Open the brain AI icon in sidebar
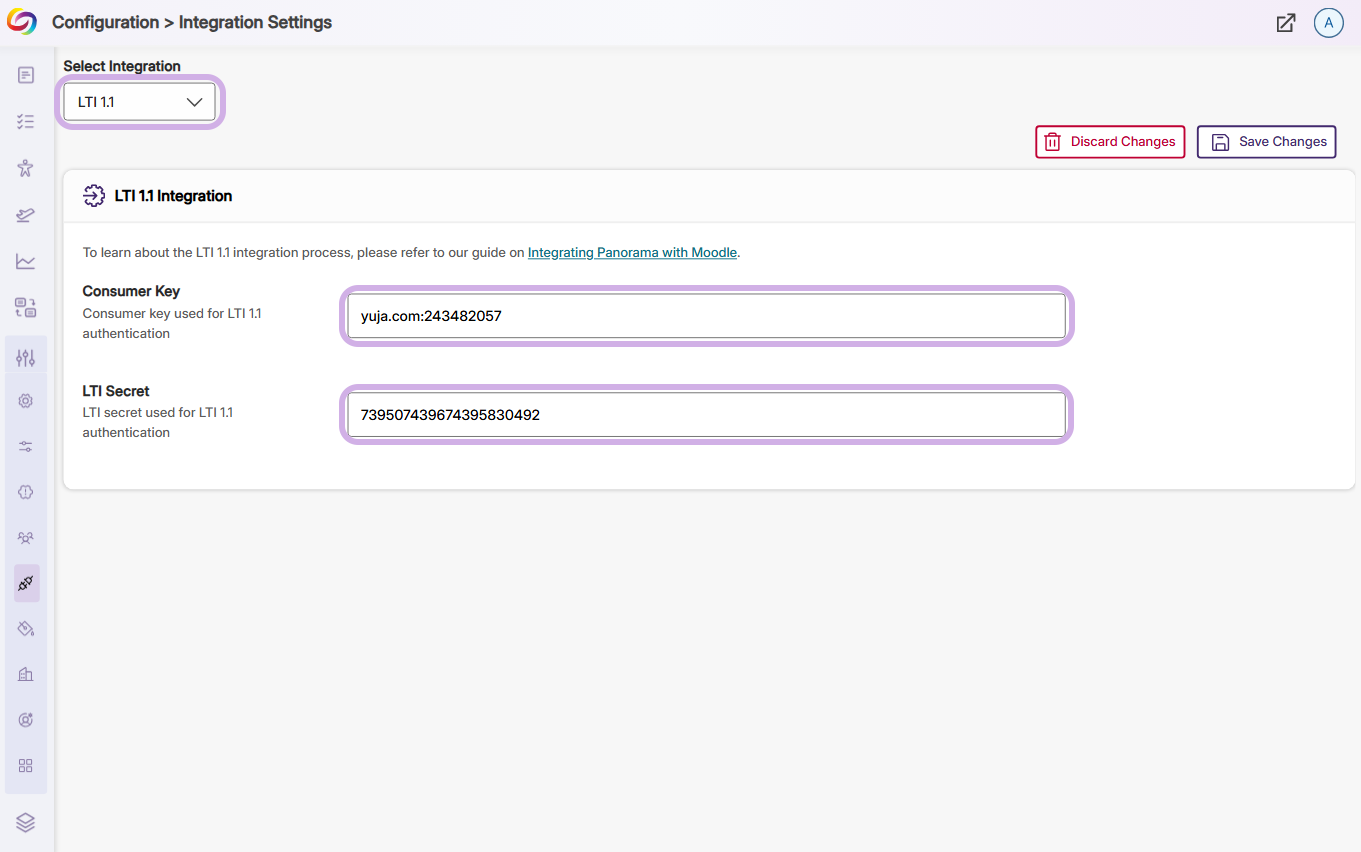This screenshot has width=1361, height=852. 26,492
